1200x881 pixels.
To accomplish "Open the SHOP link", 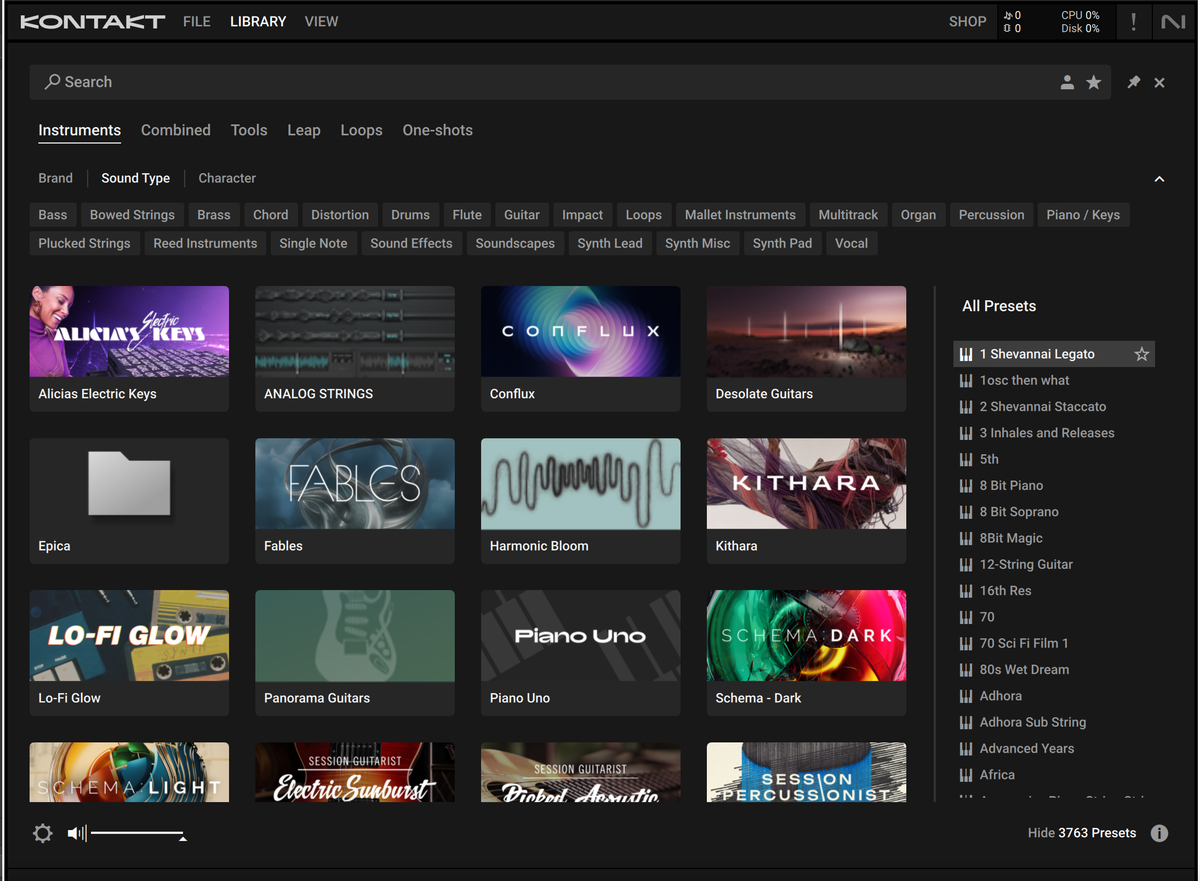I will coord(967,21).
